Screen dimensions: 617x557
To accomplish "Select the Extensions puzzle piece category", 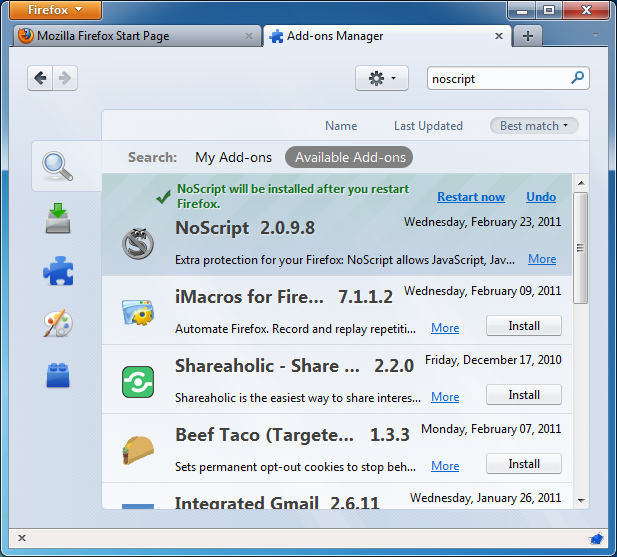I will click(x=59, y=270).
